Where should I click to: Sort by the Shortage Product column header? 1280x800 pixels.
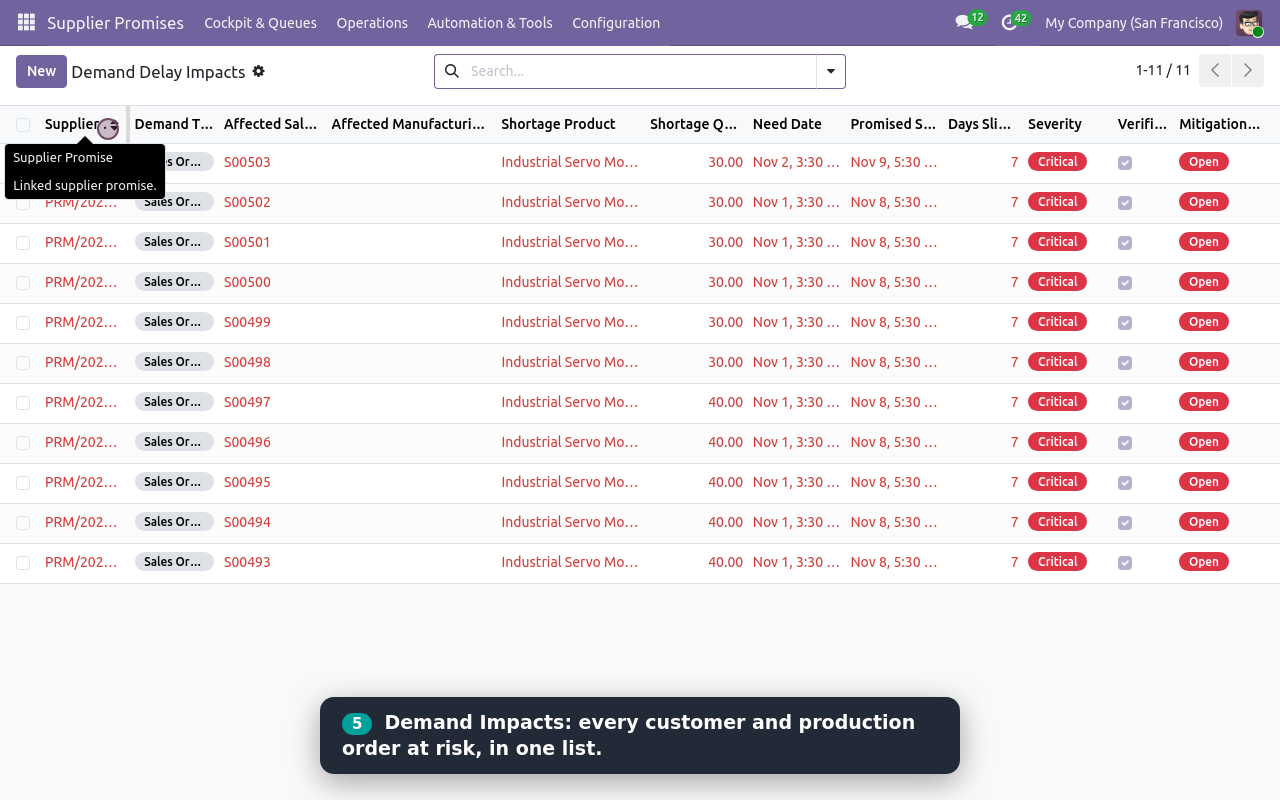pyautogui.click(x=558, y=124)
